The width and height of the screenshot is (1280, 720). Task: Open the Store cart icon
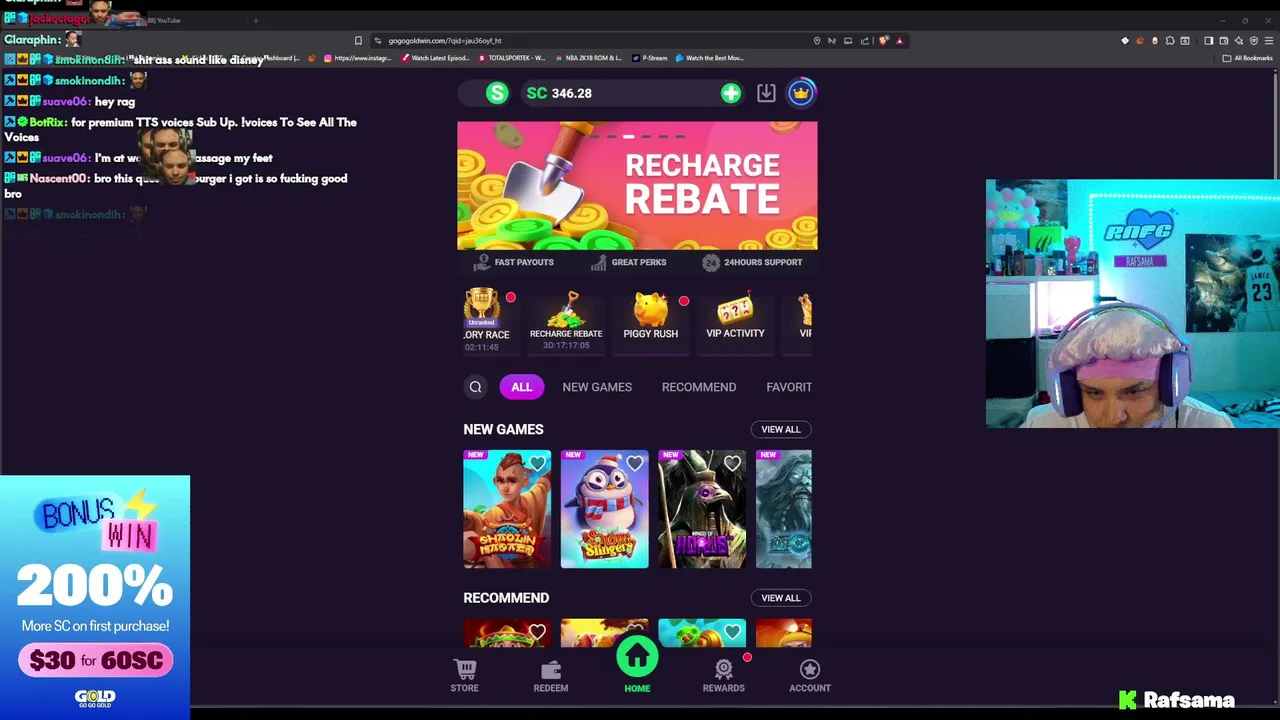click(465, 669)
